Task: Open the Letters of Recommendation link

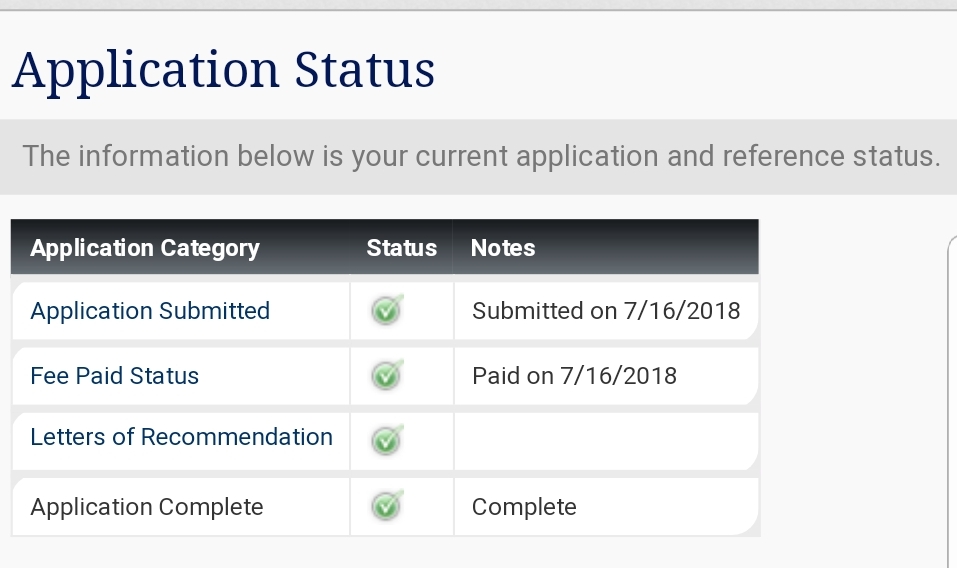Action: click(x=181, y=437)
